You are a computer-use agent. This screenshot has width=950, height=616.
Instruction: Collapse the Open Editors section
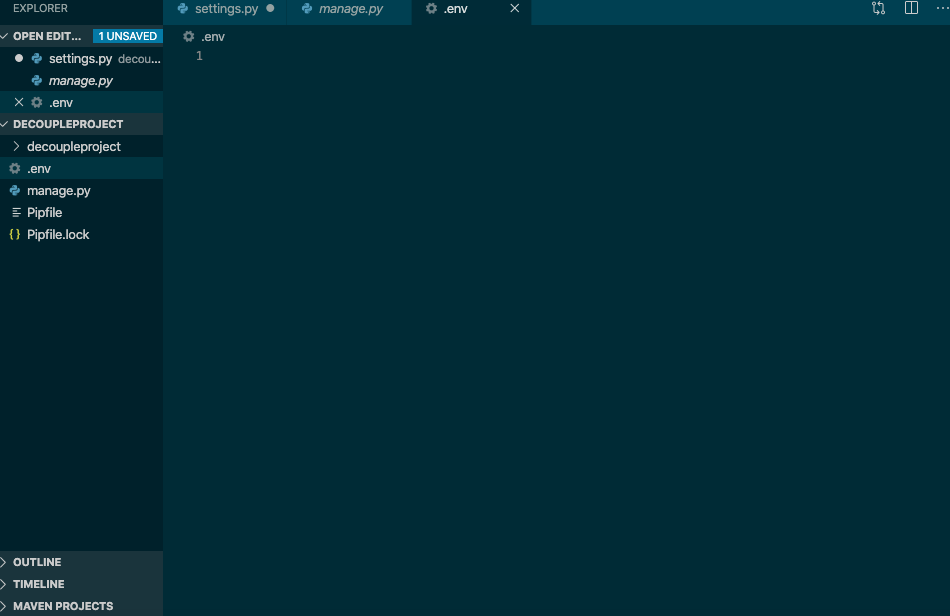coord(4,36)
